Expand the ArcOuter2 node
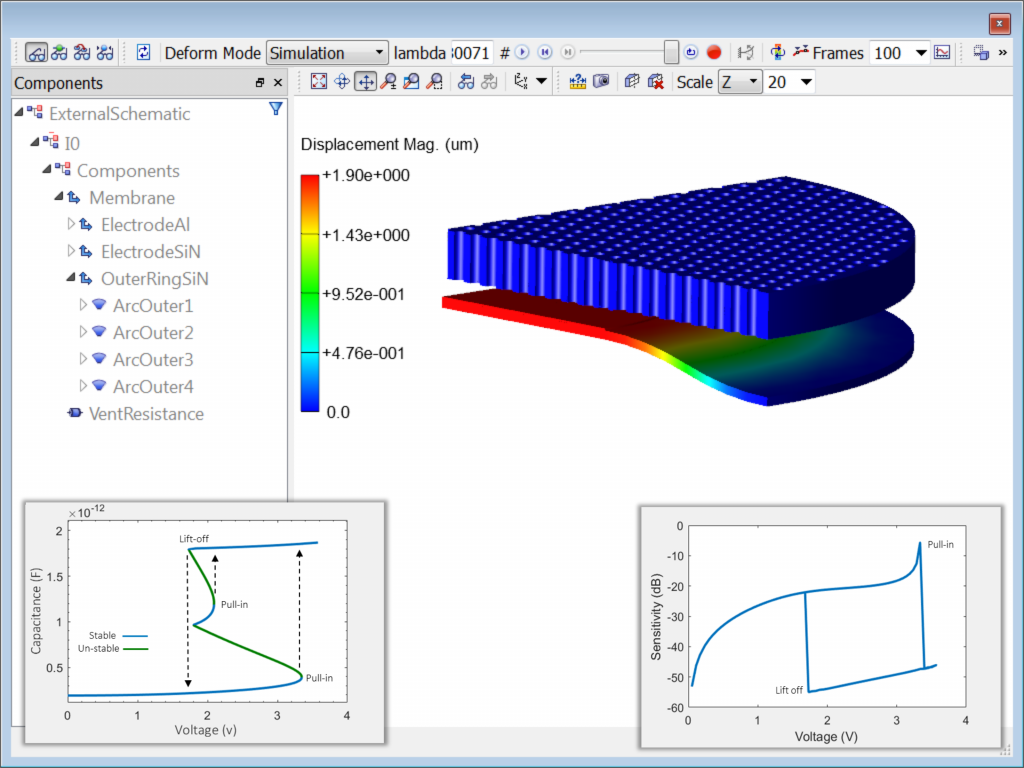 coord(83,332)
